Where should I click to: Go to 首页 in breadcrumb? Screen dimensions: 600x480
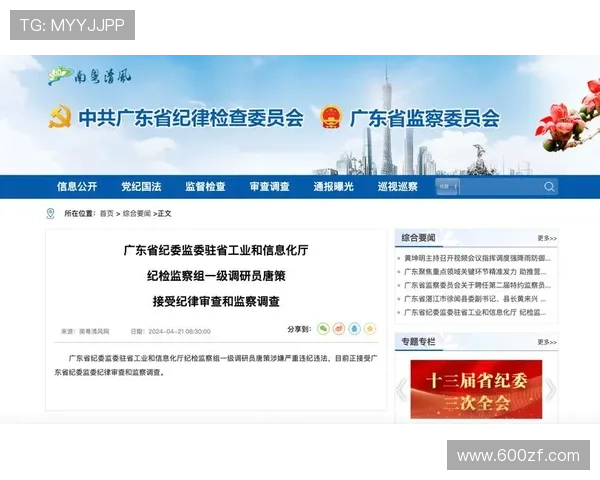coord(107,214)
